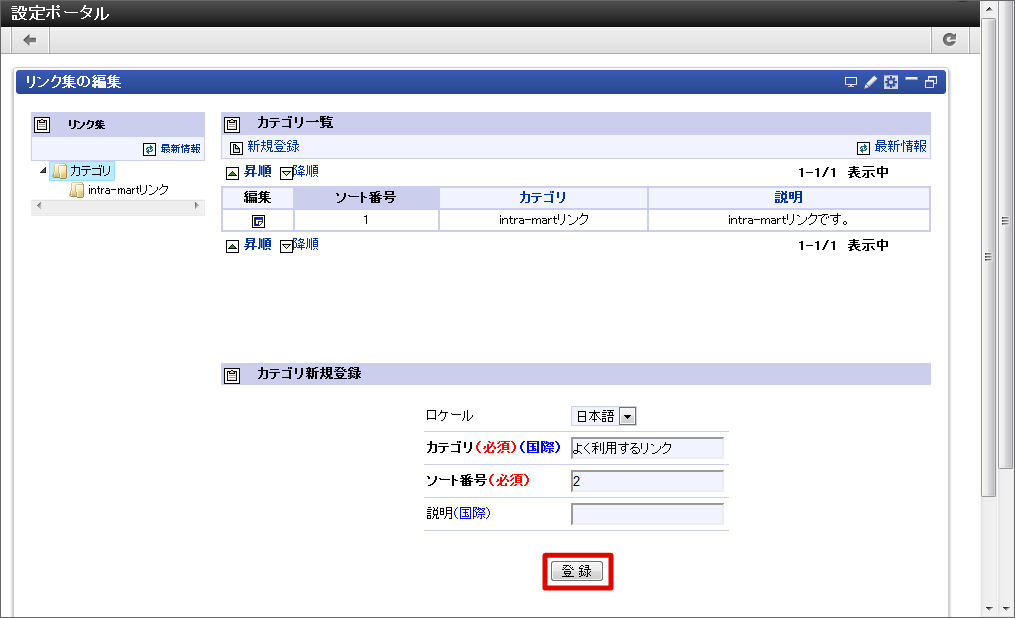
Task: Click the 編集 column header
Action: click(x=258, y=198)
